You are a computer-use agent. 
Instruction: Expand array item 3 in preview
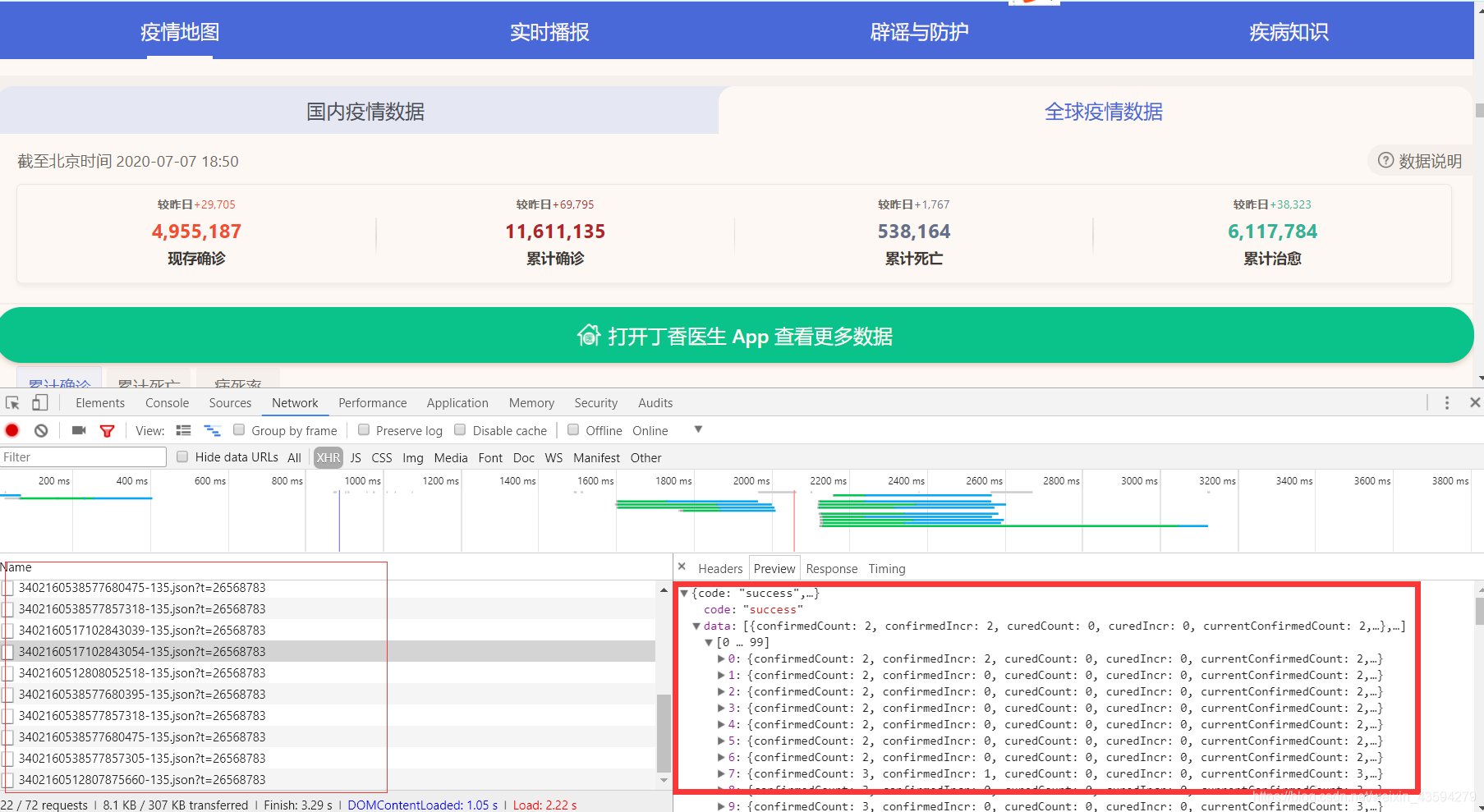pos(721,708)
